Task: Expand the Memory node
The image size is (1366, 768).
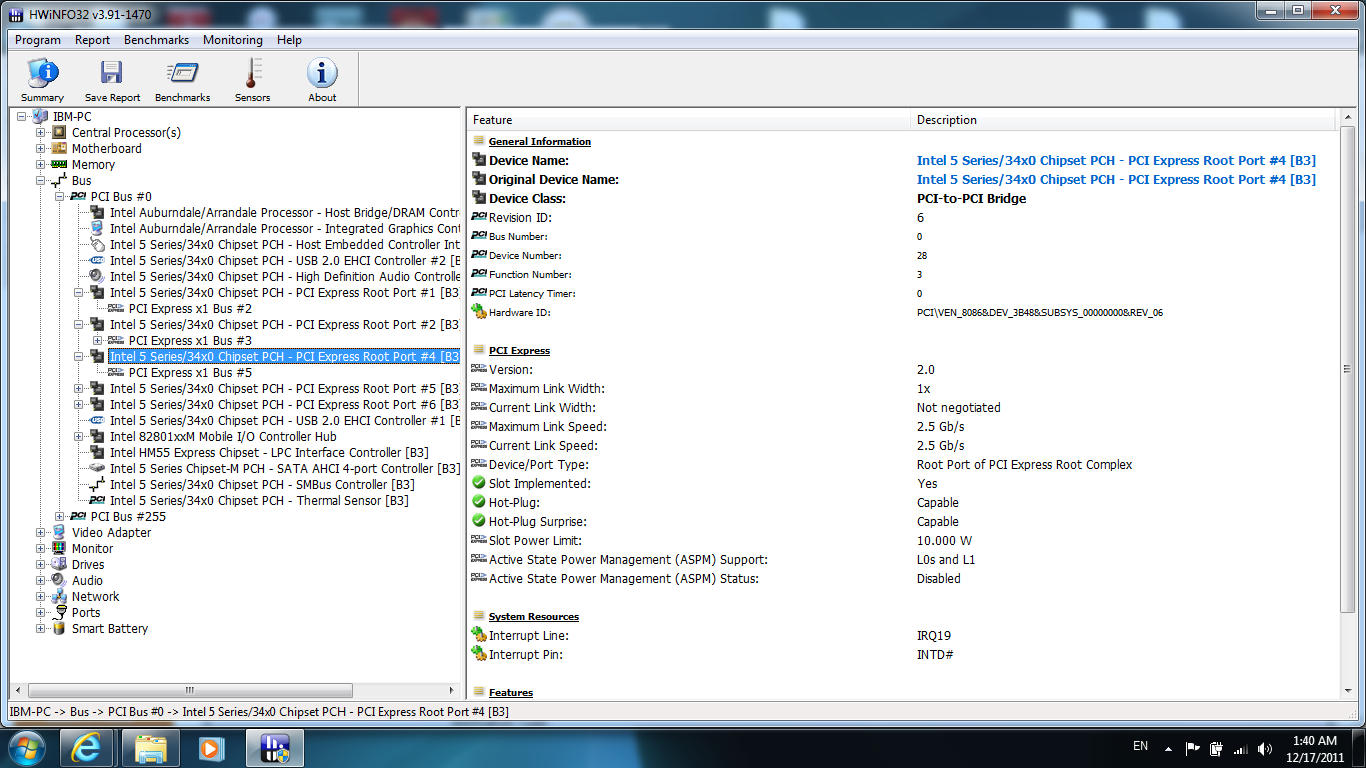Action: point(41,165)
